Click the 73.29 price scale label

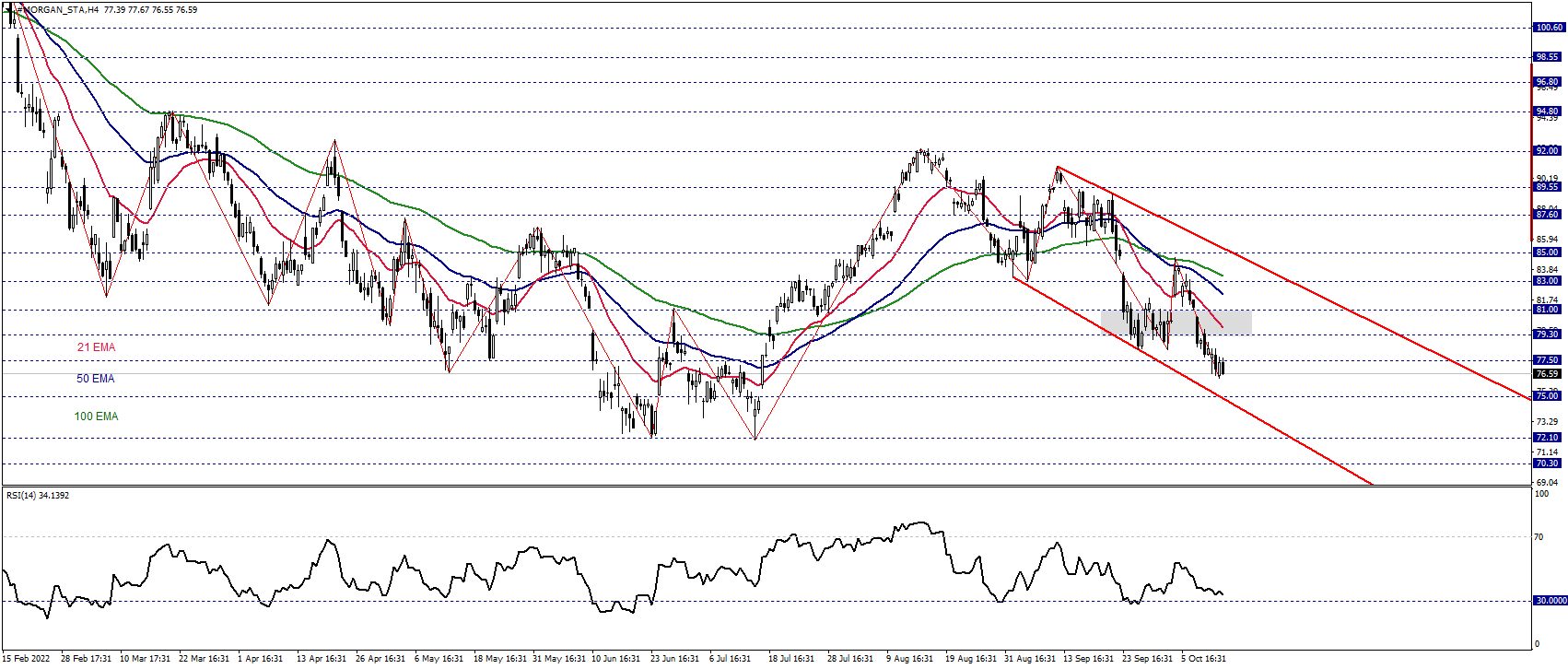click(1547, 422)
